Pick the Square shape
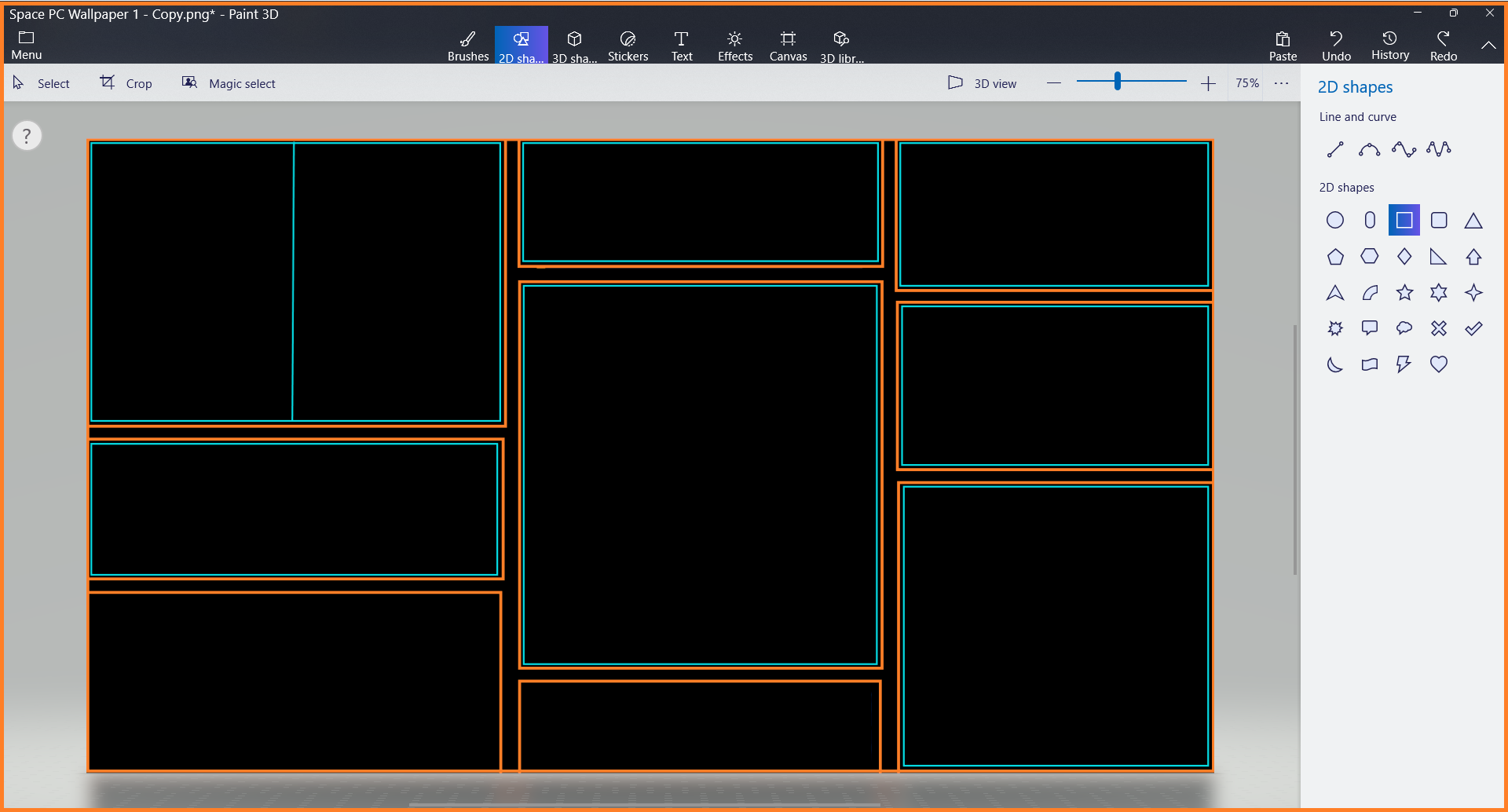 coord(1404,220)
